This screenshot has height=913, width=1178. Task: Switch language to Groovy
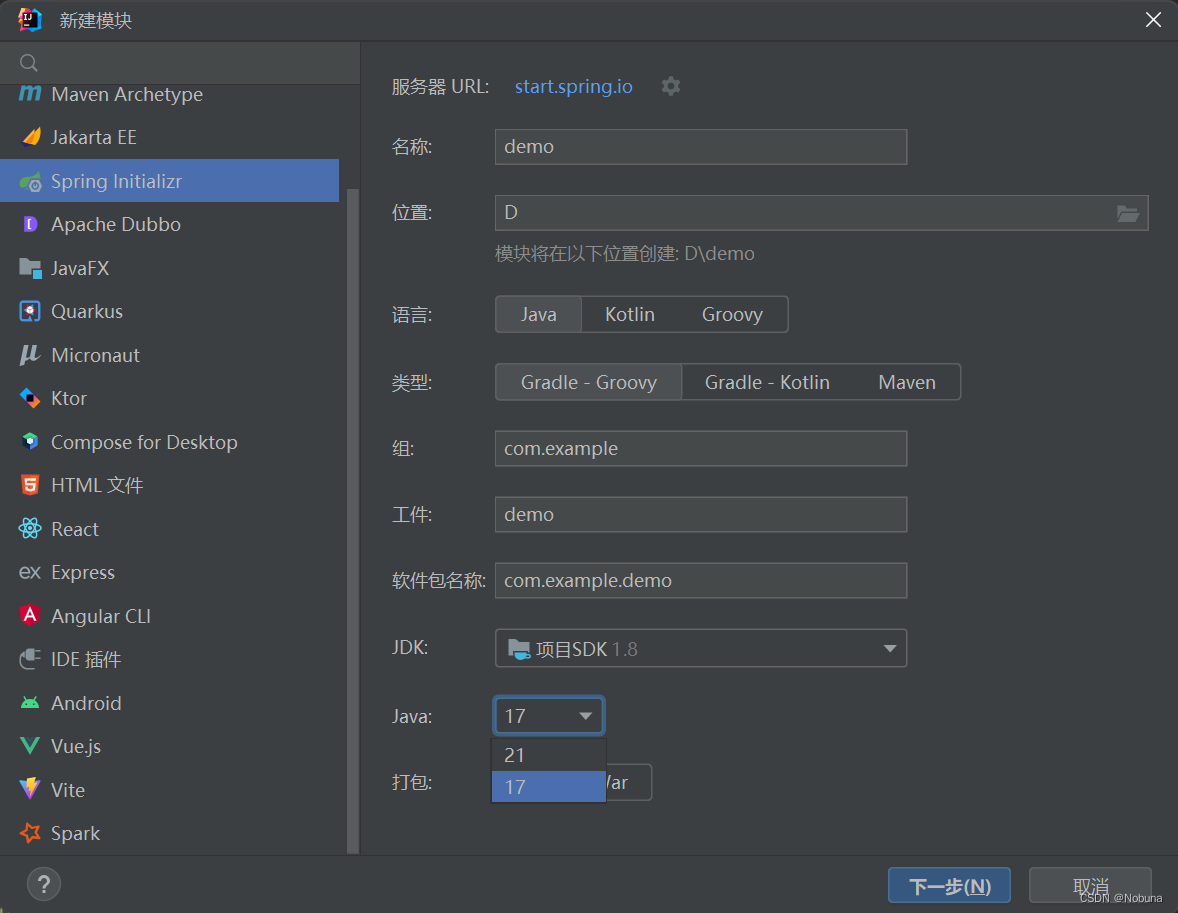click(x=731, y=314)
